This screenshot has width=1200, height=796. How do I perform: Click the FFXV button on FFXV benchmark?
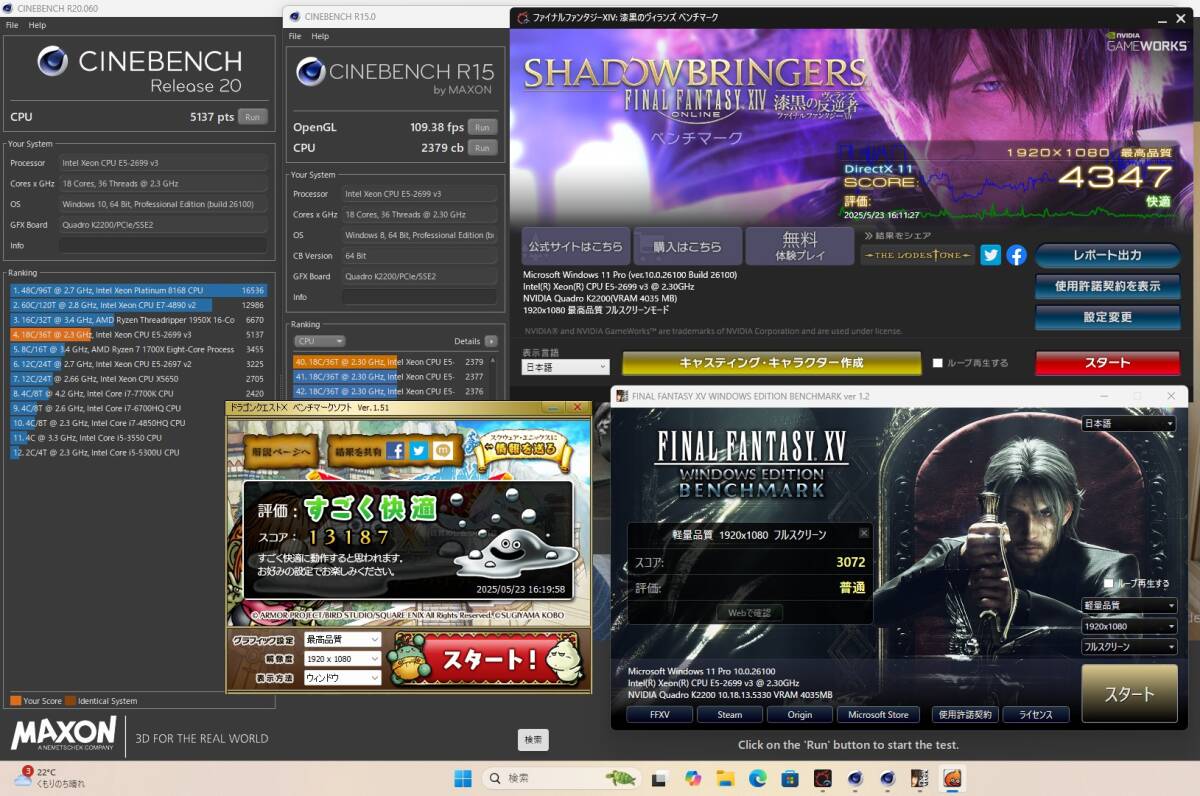[x=659, y=715]
